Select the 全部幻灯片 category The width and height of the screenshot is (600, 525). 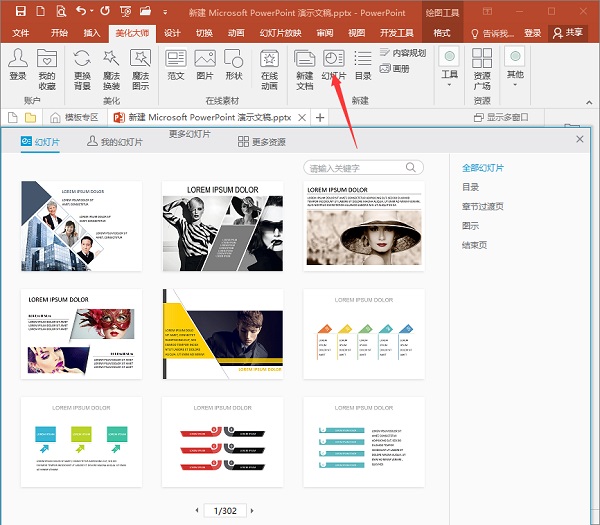[x=483, y=168]
